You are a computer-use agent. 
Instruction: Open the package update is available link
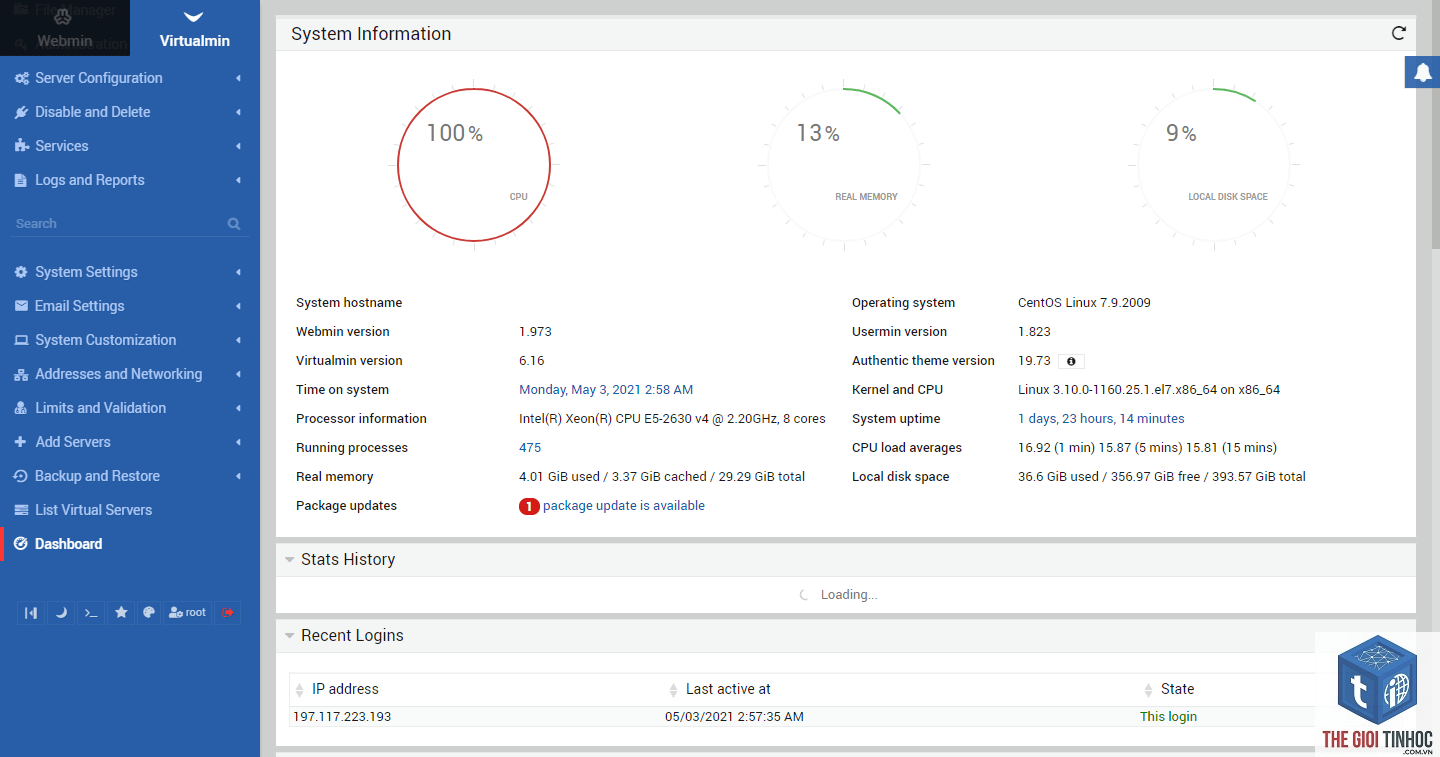624,506
